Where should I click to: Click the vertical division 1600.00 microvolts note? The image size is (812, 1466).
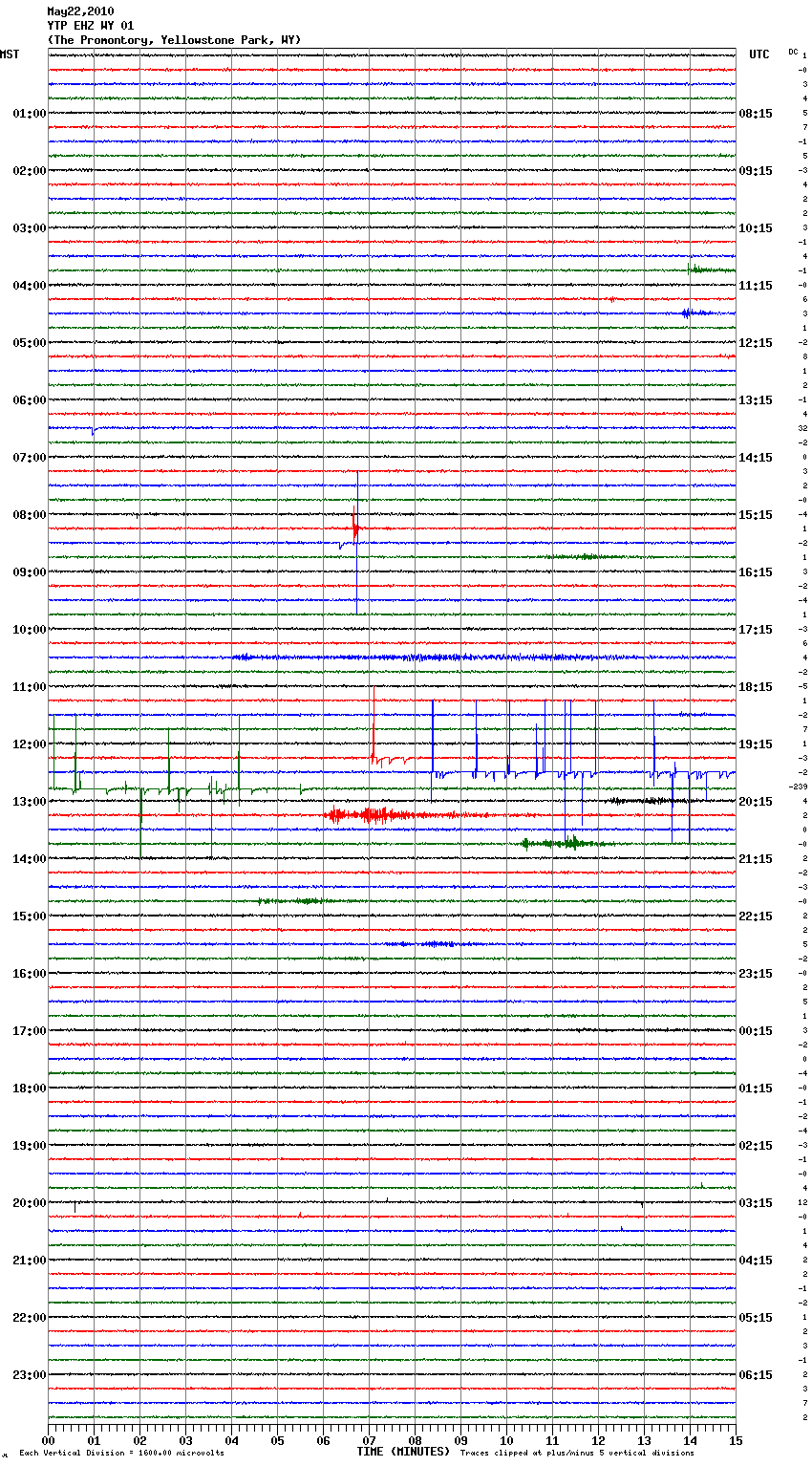[121, 1454]
